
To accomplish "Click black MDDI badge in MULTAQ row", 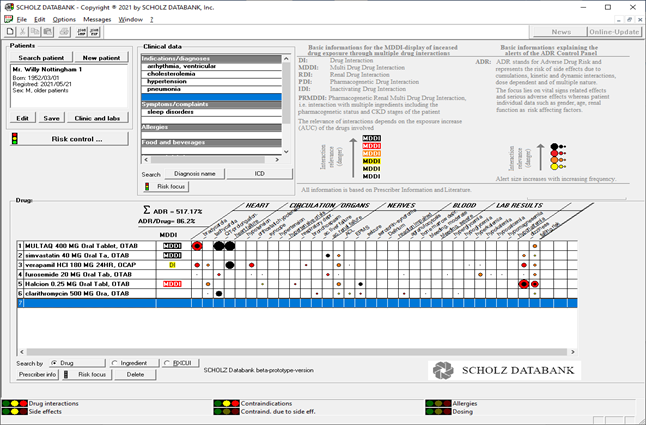I will click(172, 246).
